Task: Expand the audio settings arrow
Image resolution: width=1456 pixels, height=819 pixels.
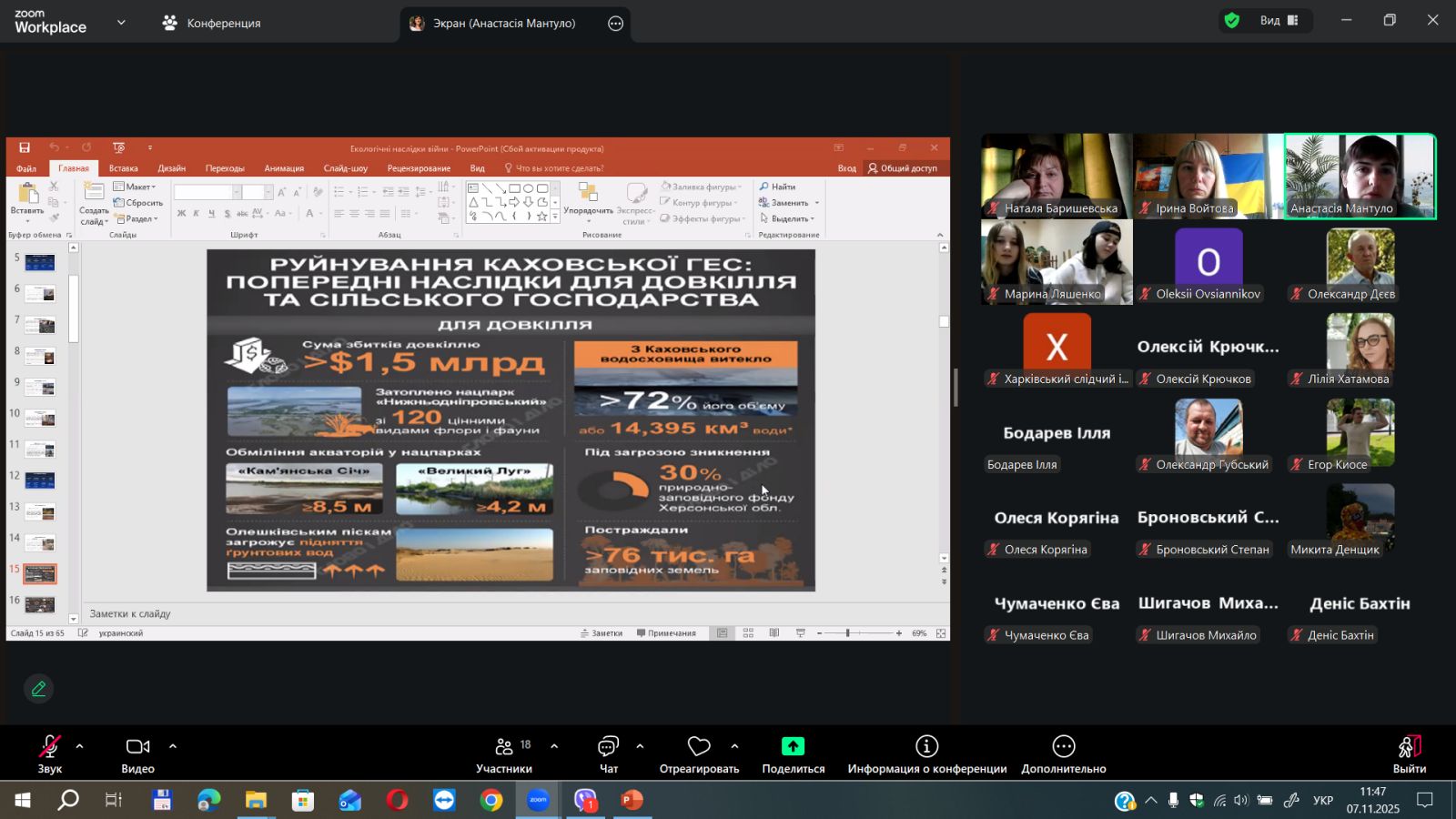Action: 80,746
